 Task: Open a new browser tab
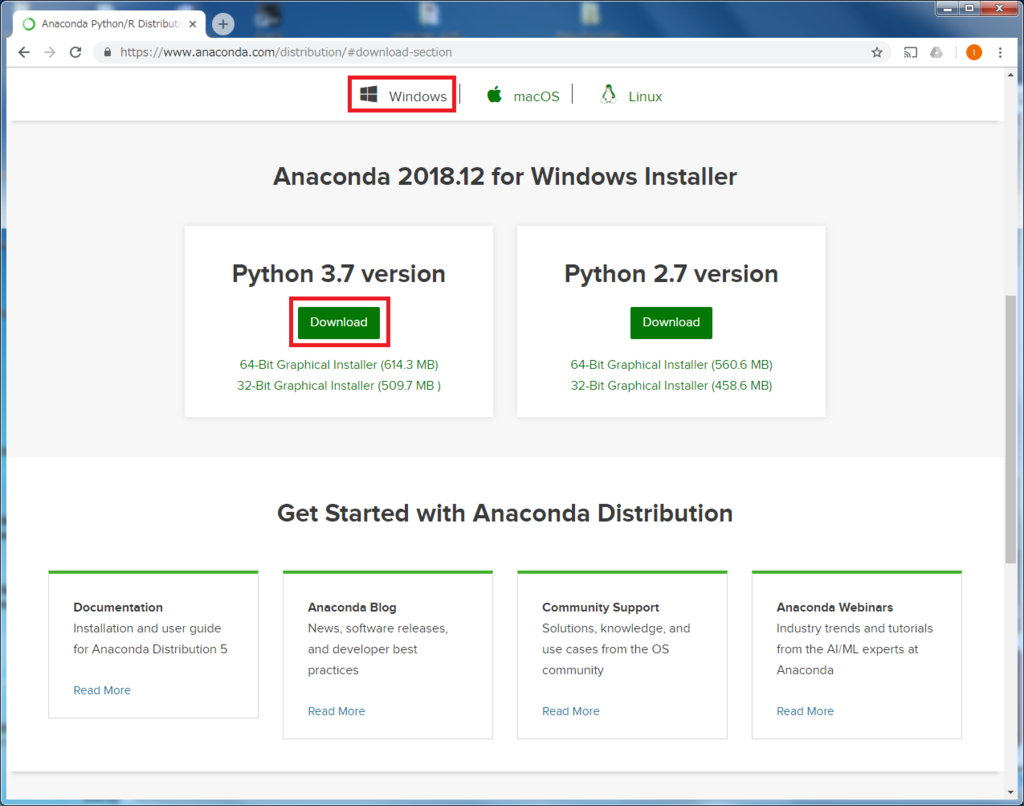point(223,24)
